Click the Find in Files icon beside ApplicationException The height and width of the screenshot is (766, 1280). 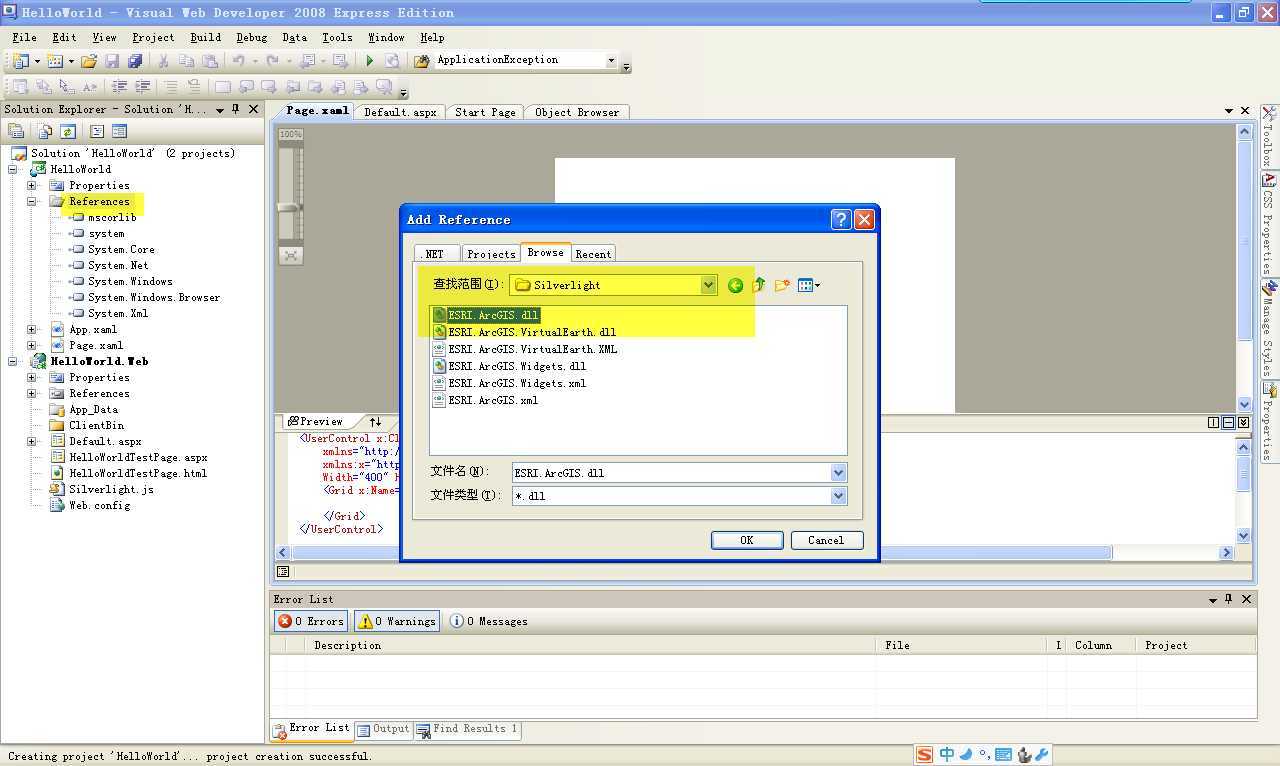coord(422,61)
